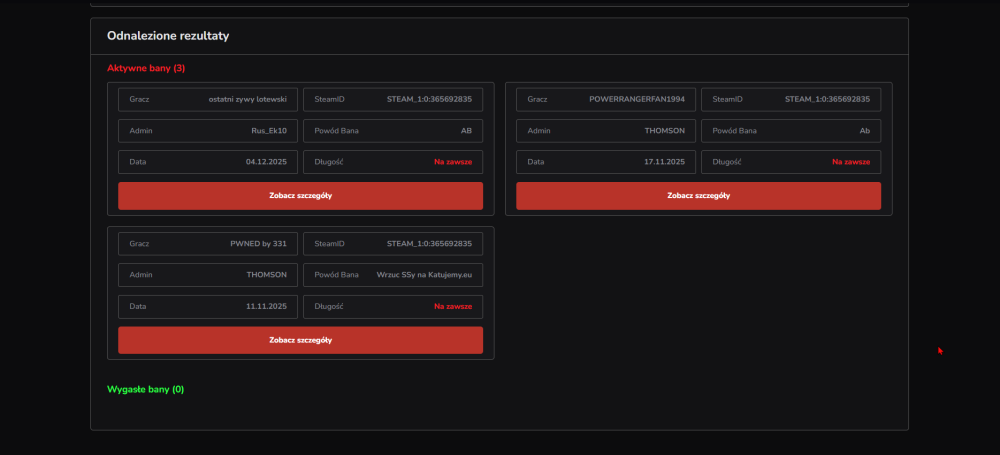Open details for POWERRANGERFAN1994 ban
The height and width of the screenshot is (455, 1000).
tap(698, 196)
